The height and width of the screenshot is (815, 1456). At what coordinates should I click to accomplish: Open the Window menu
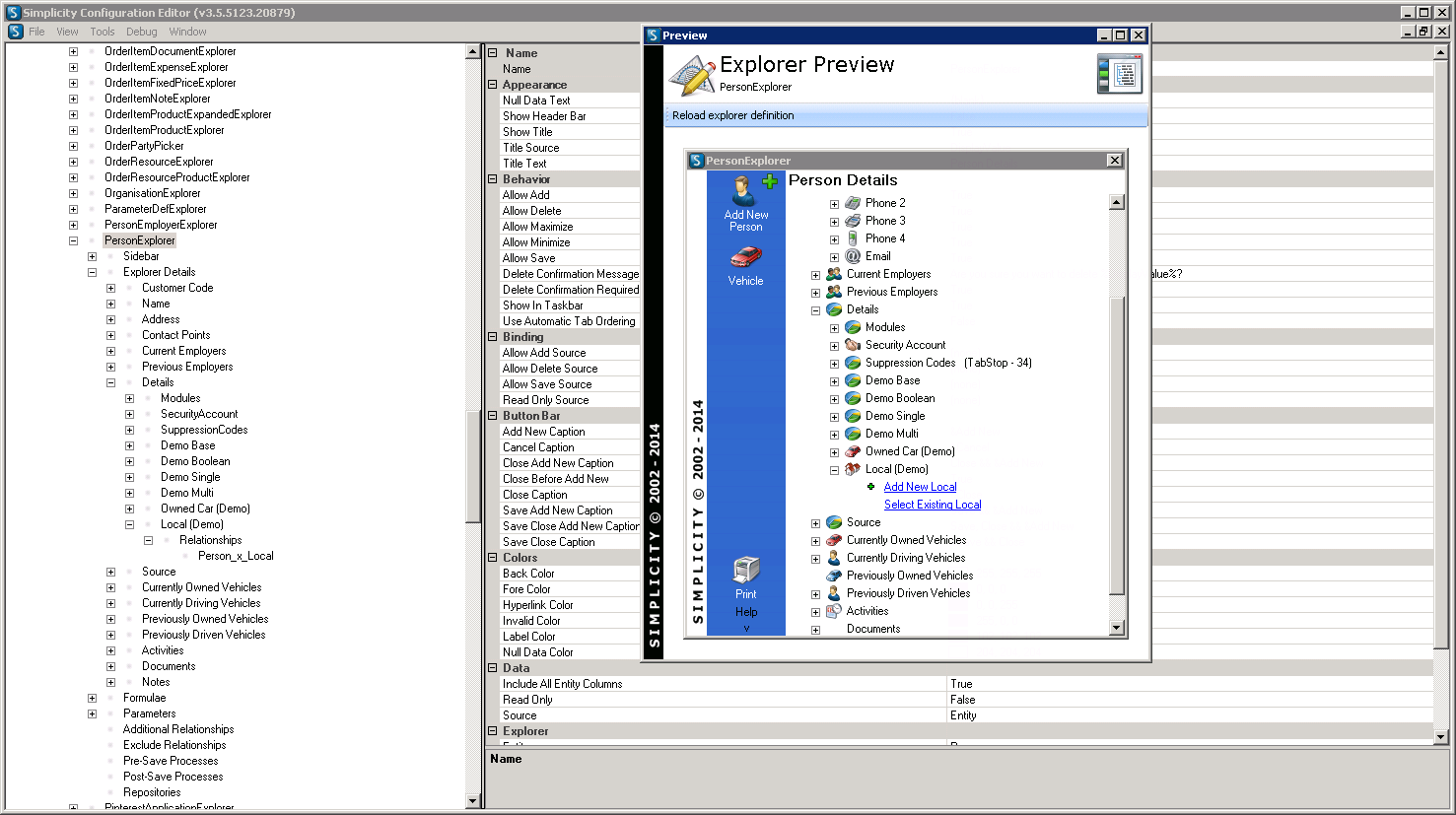click(187, 32)
